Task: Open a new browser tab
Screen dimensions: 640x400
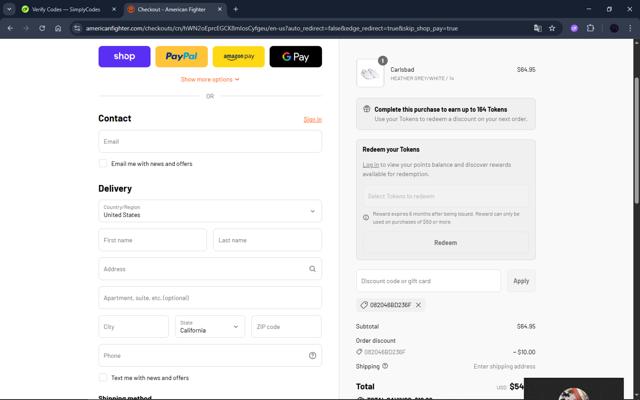Action: [236, 9]
